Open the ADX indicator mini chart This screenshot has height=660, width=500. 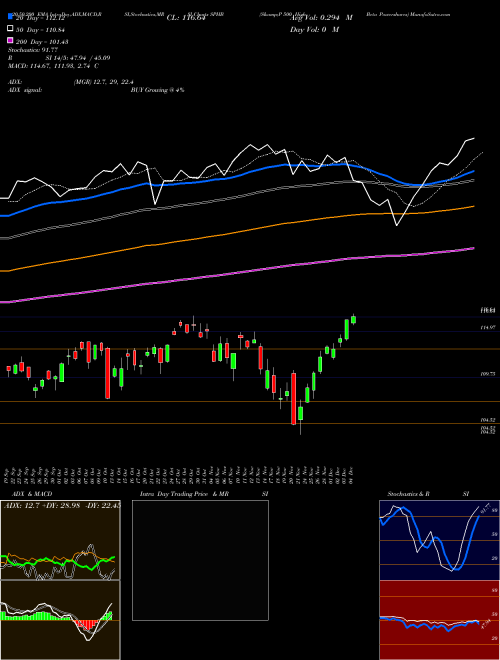click(60, 540)
